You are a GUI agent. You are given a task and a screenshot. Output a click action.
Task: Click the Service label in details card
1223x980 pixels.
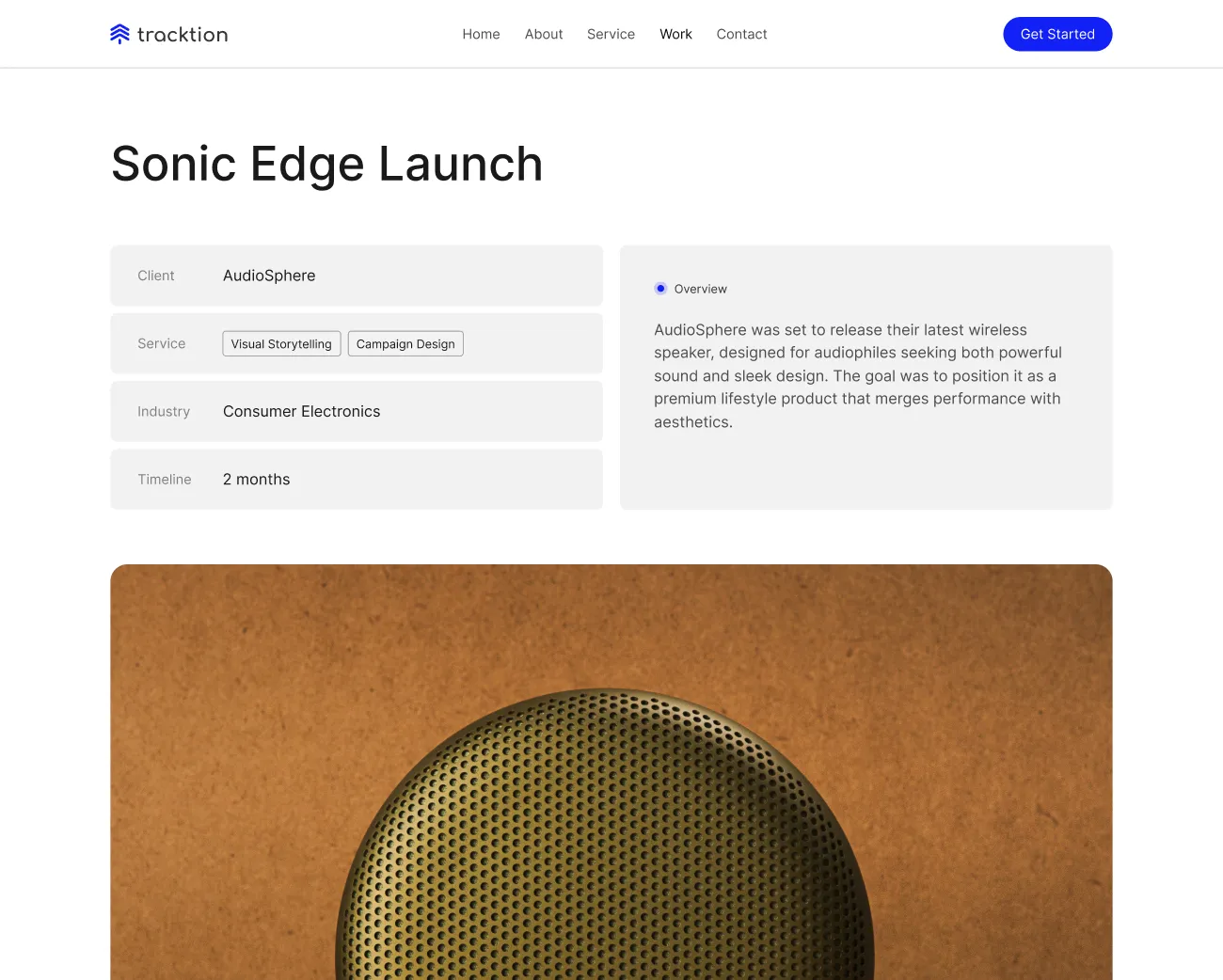coord(162,343)
